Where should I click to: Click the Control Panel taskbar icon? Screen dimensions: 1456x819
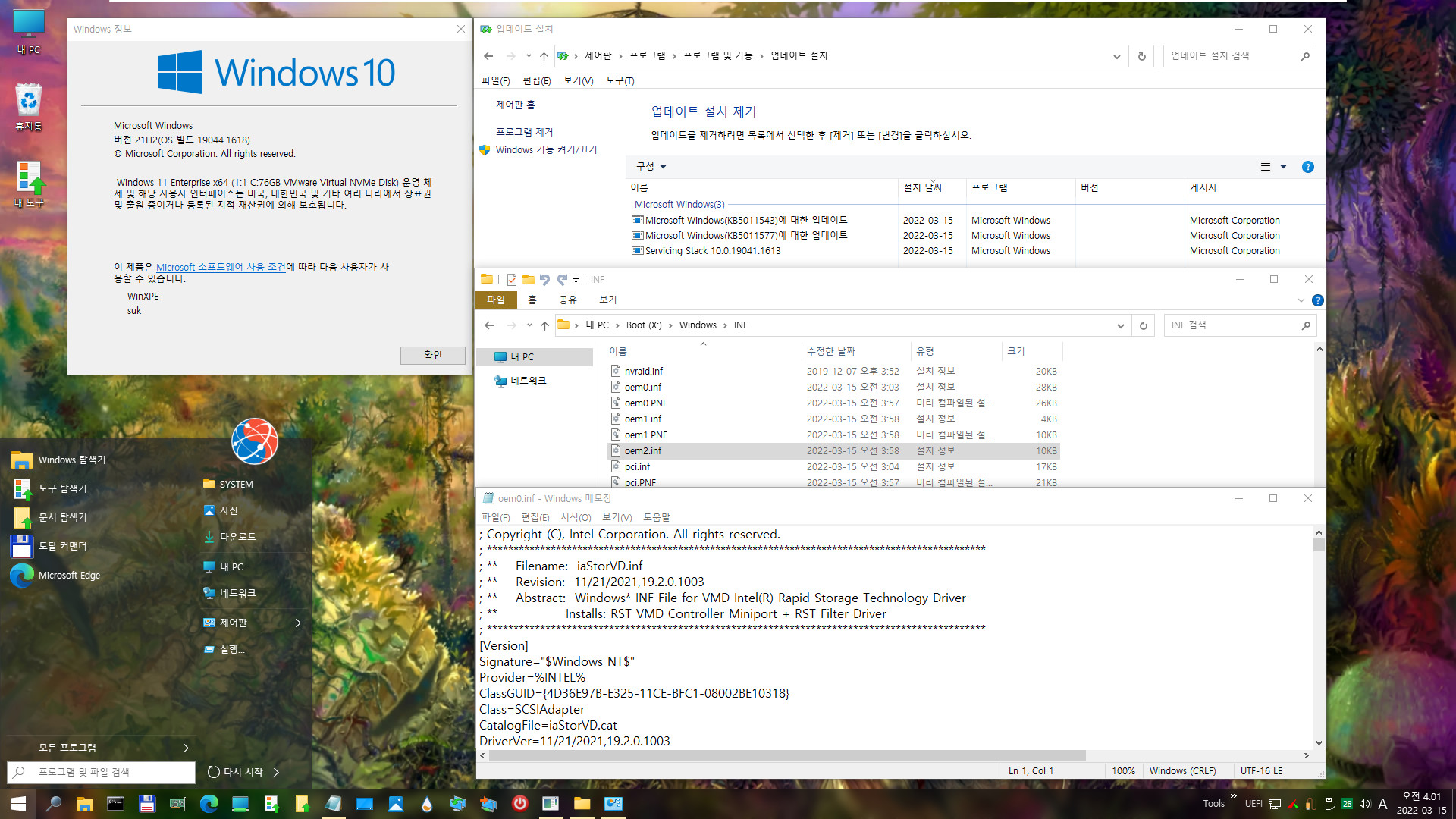pos(613,804)
